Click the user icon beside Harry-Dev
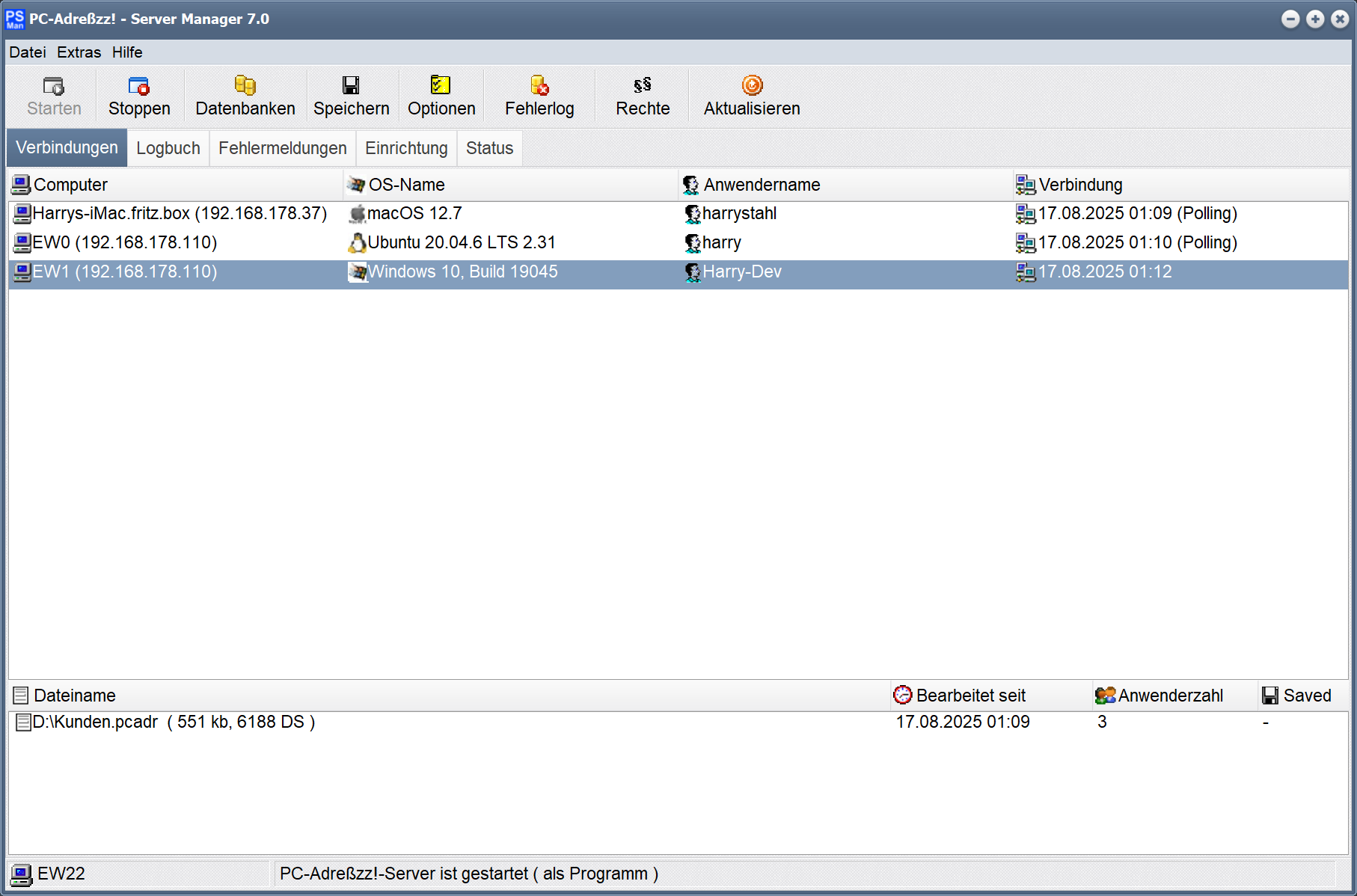 (693, 272)
